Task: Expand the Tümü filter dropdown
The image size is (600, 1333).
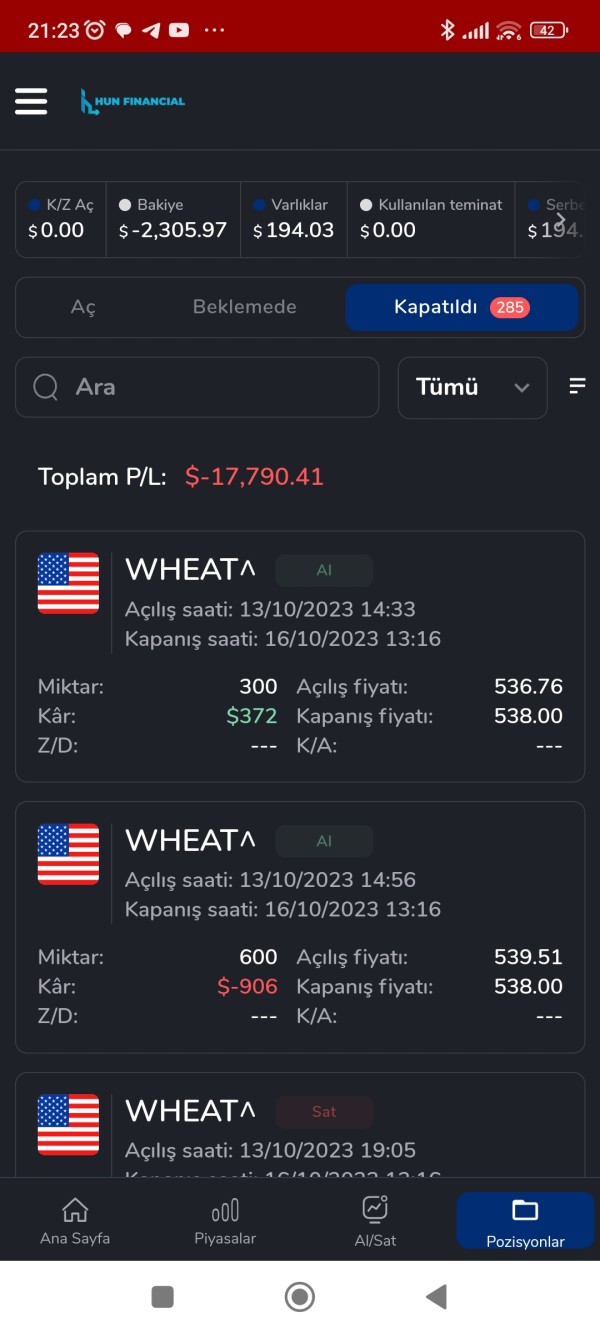Action: 472,387
